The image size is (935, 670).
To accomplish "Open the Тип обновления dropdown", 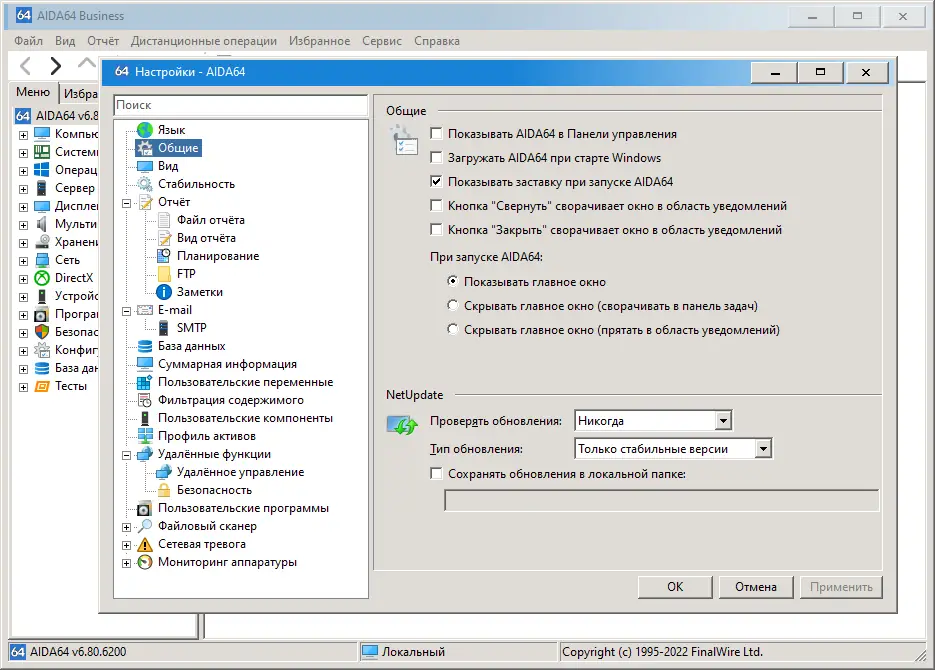I will [763, 448].
